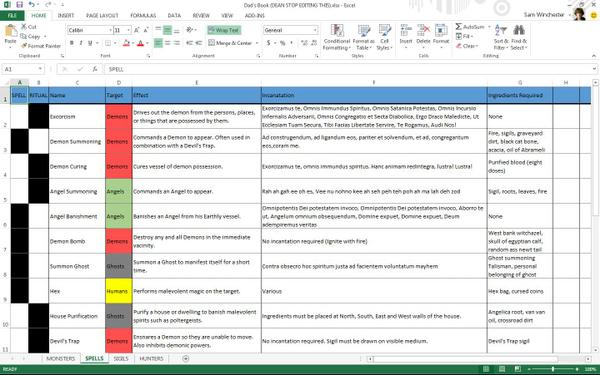Open the FILE tab

click(x=12, y=15)
